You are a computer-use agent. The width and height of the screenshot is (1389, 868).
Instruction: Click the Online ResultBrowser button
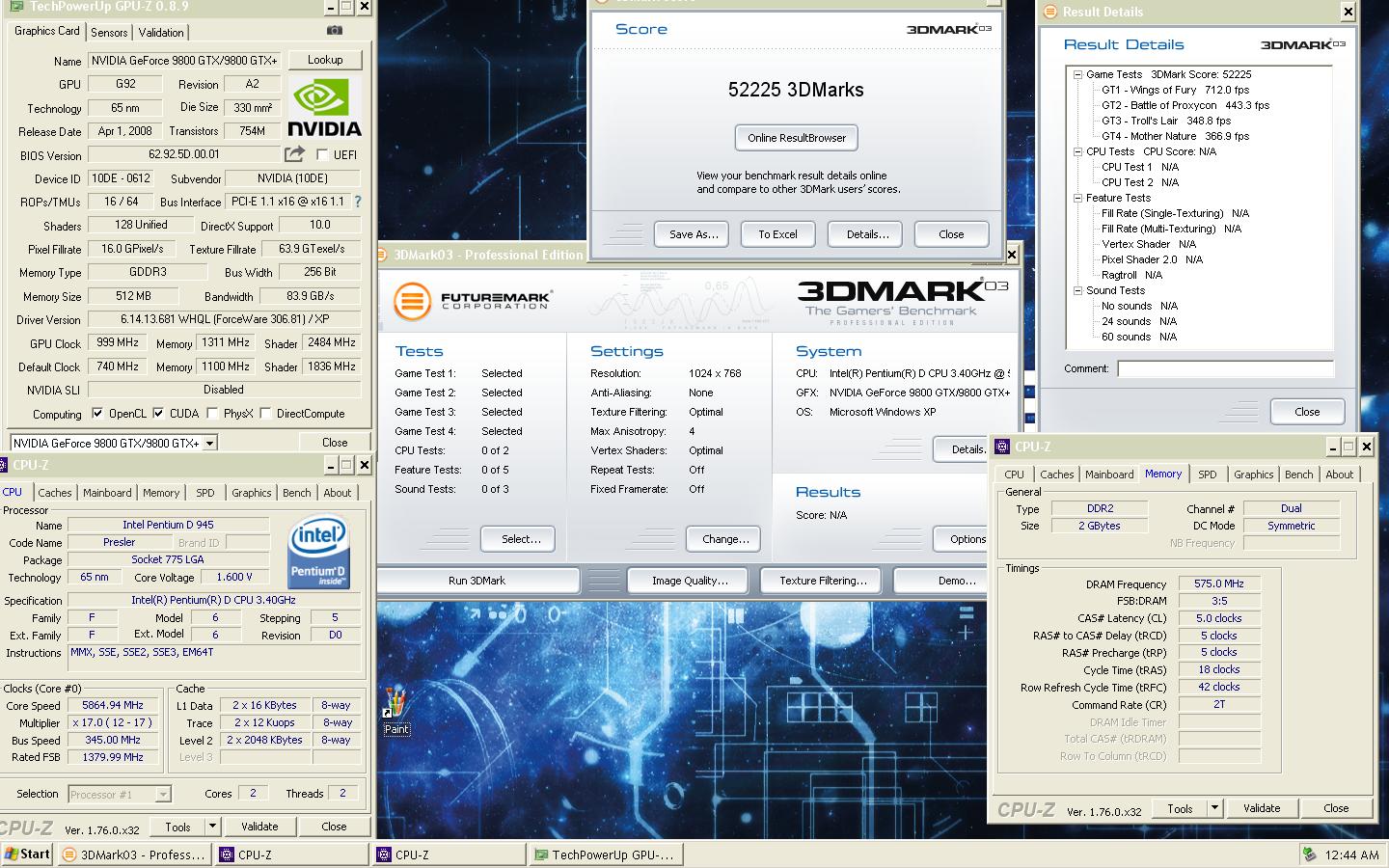[796, 138]
